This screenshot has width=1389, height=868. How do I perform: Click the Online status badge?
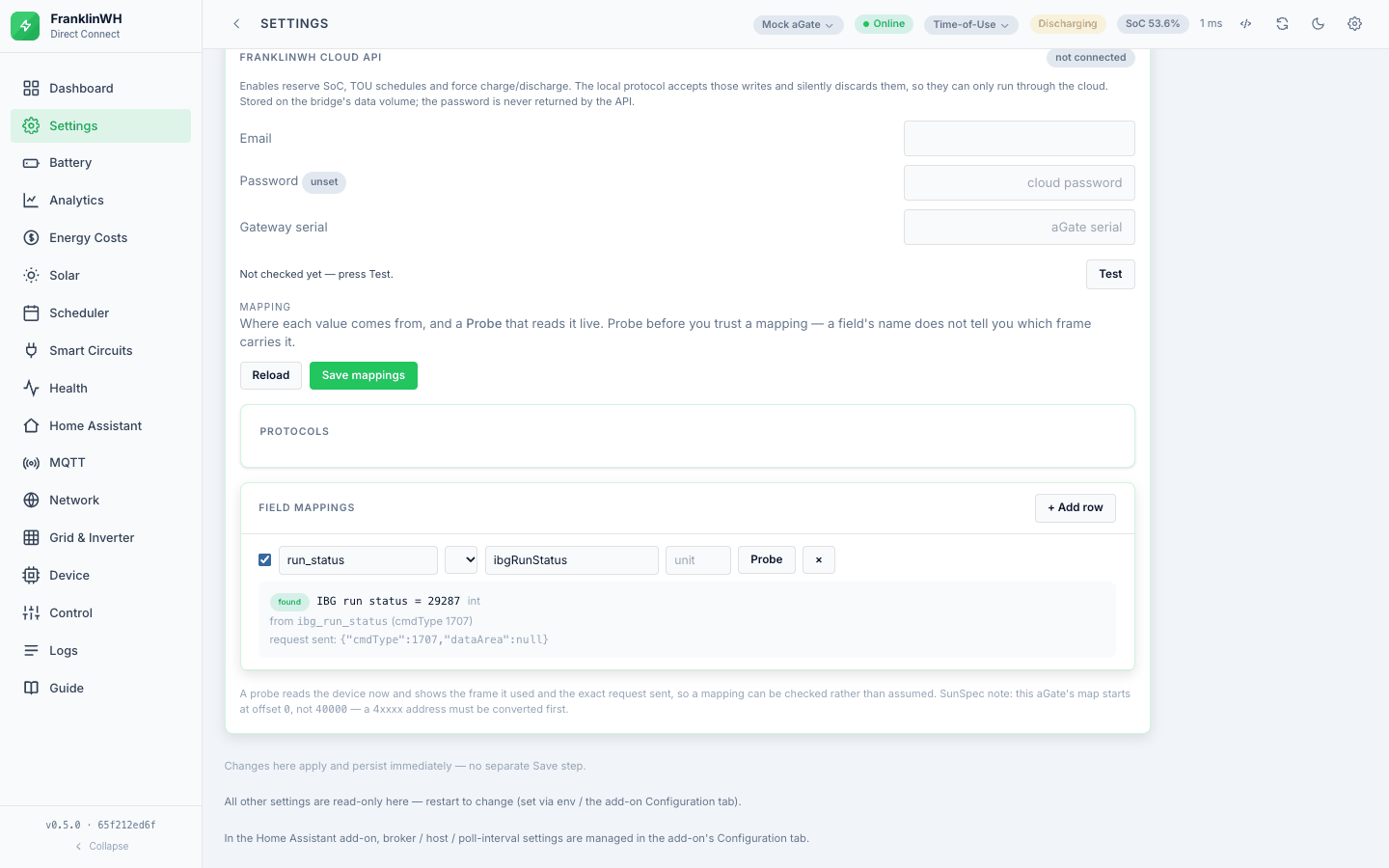[x=884, y=24]
